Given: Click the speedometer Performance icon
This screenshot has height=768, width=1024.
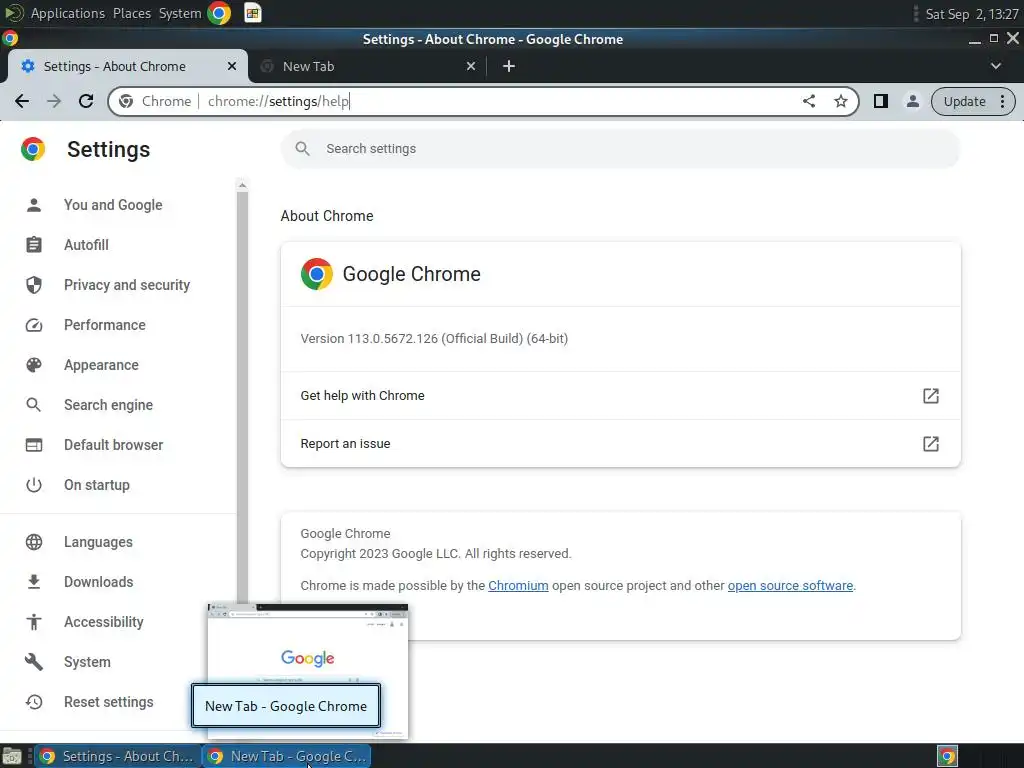Looking at the screenshot, I should pos(34,325).
